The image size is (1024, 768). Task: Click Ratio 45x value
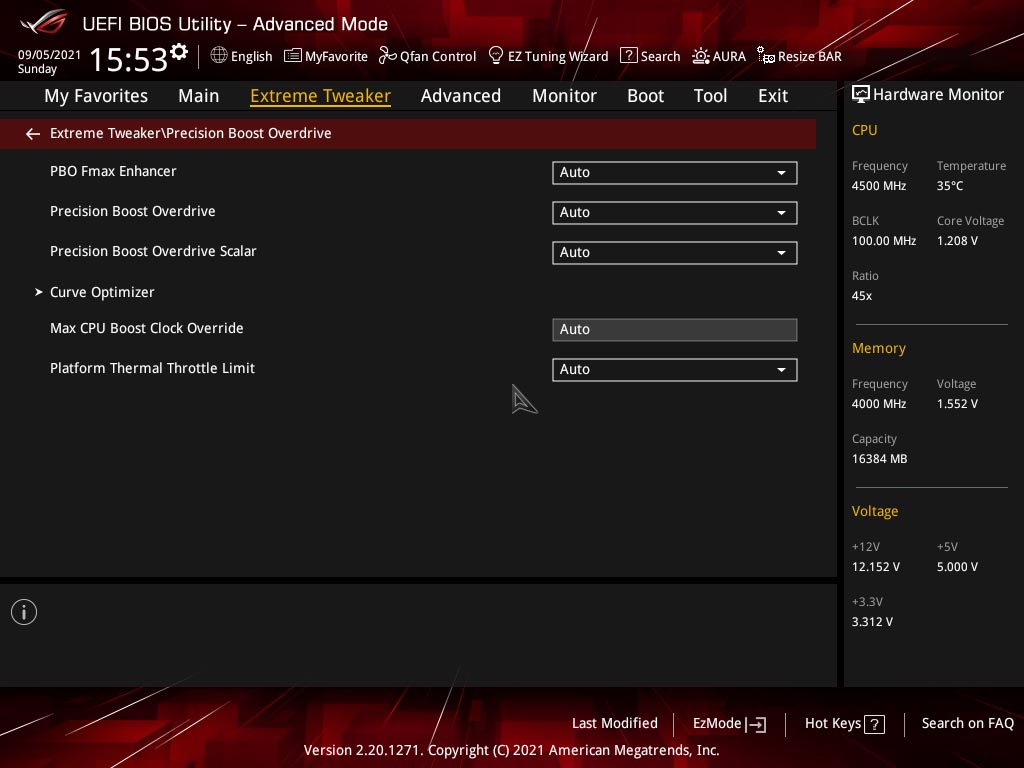pyautogui.click(x=861, y=296)
